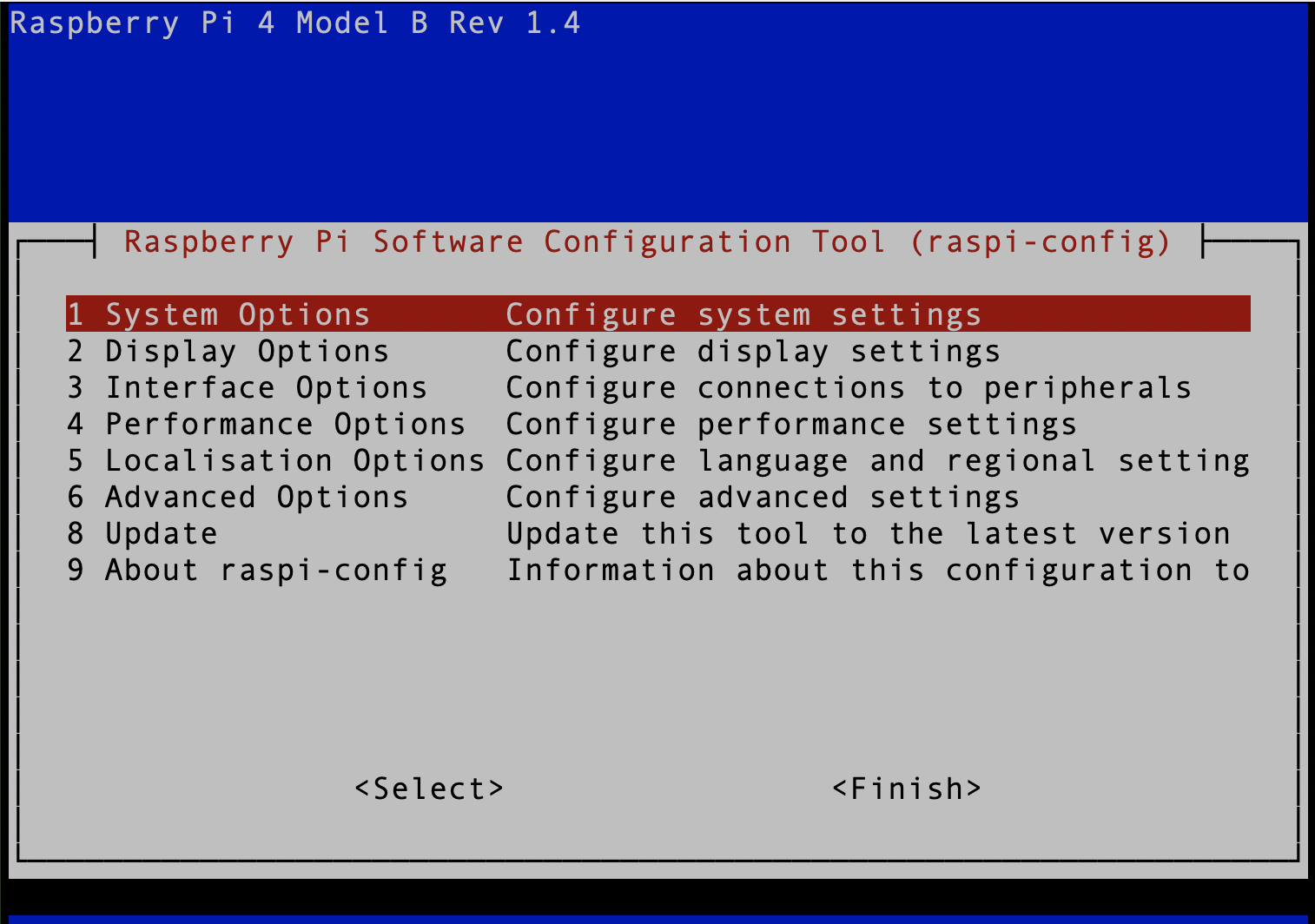This screenshot has height=924, width=1315.
Task: Click 'Information about this configuration to' text
Action: pyautogui.click(x=878, y=570)
